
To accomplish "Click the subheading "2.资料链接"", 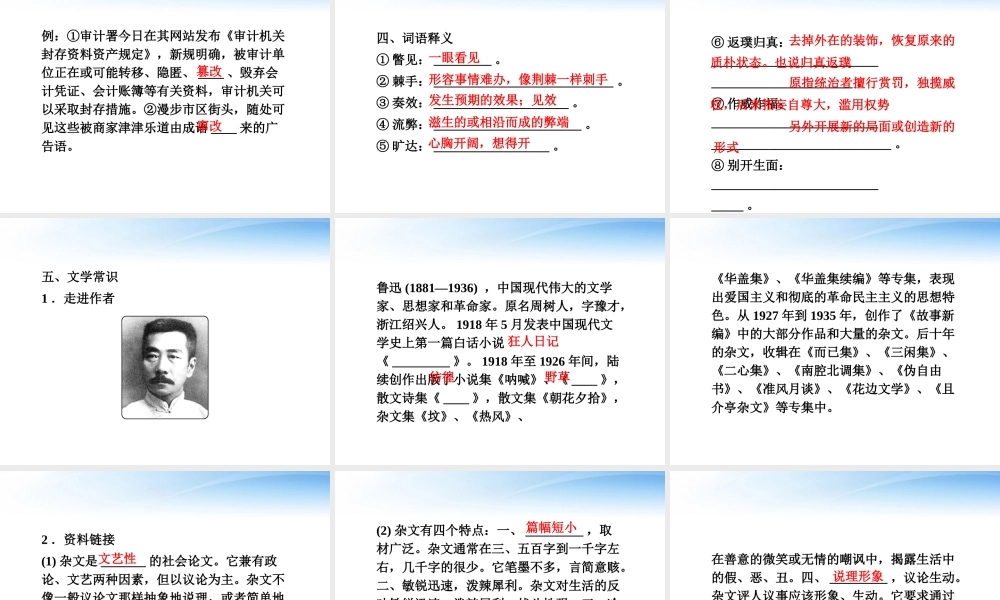I will pyautogui.click(x=78, y=539).
